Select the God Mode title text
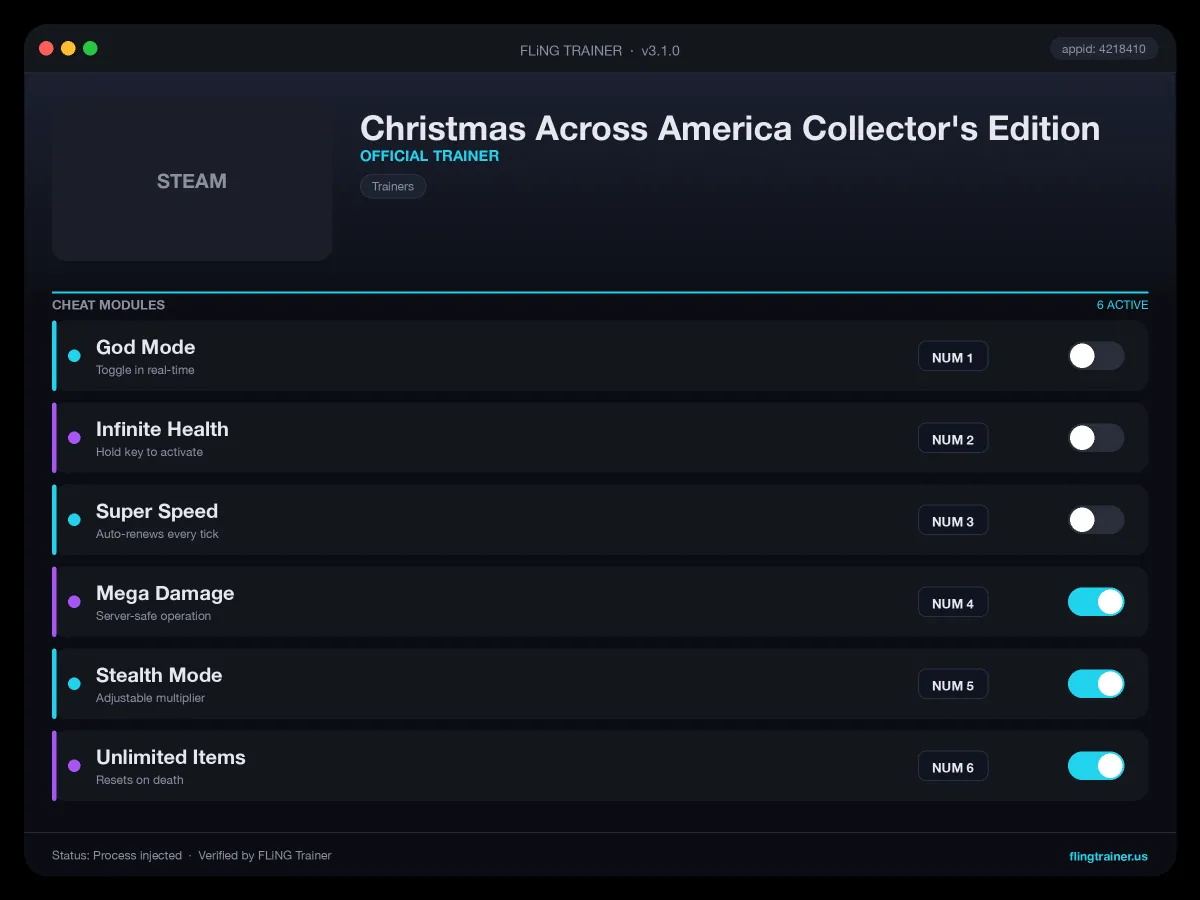The image size is (1200, 900). point(145,347)
